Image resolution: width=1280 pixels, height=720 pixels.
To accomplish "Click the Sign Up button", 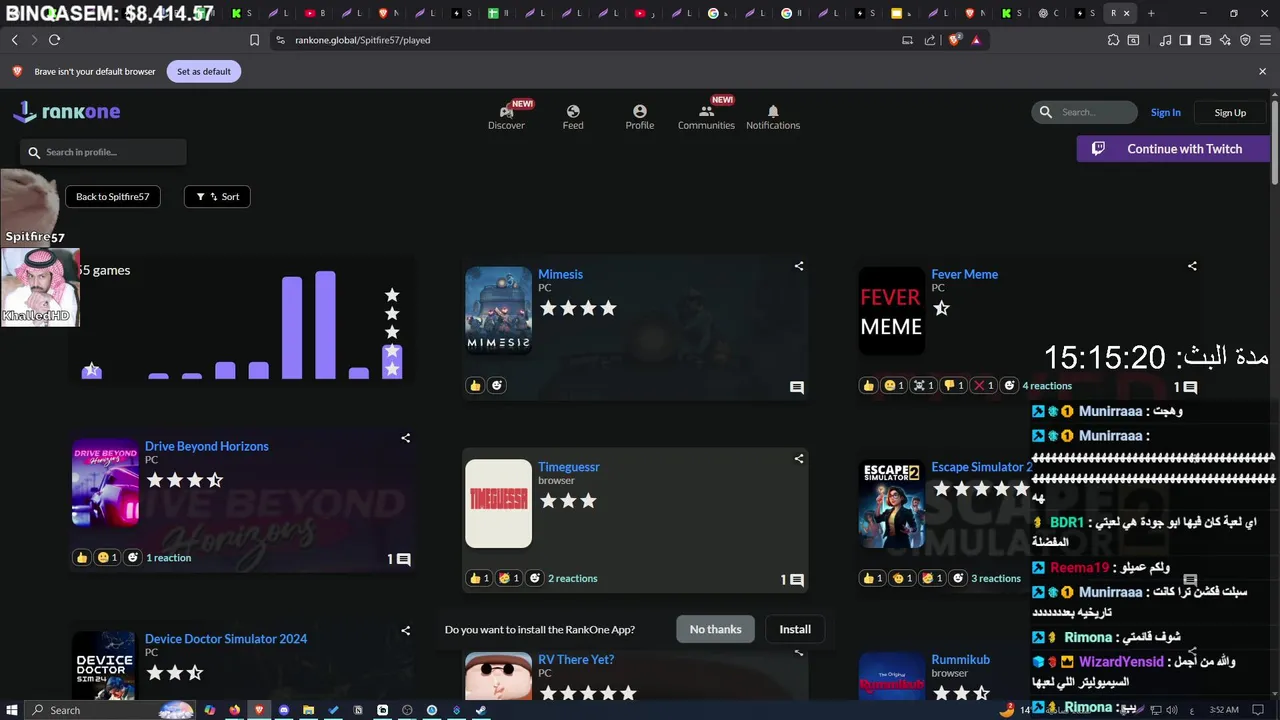I will click(x=1230, y=112).
